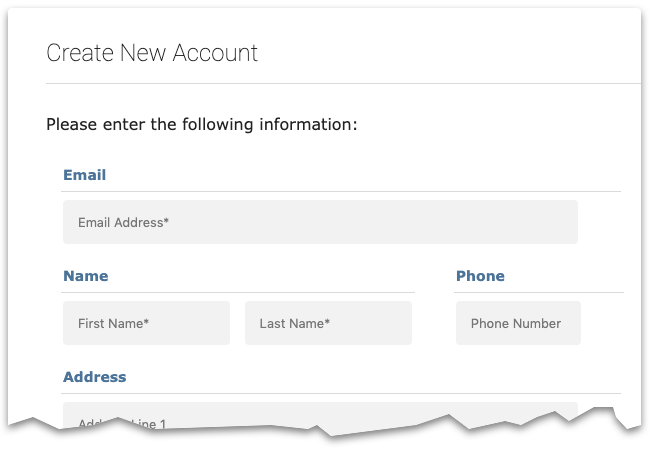Screen dimensions: 649x453
Task: Select the Last Name input field
Action: (328, 323)
